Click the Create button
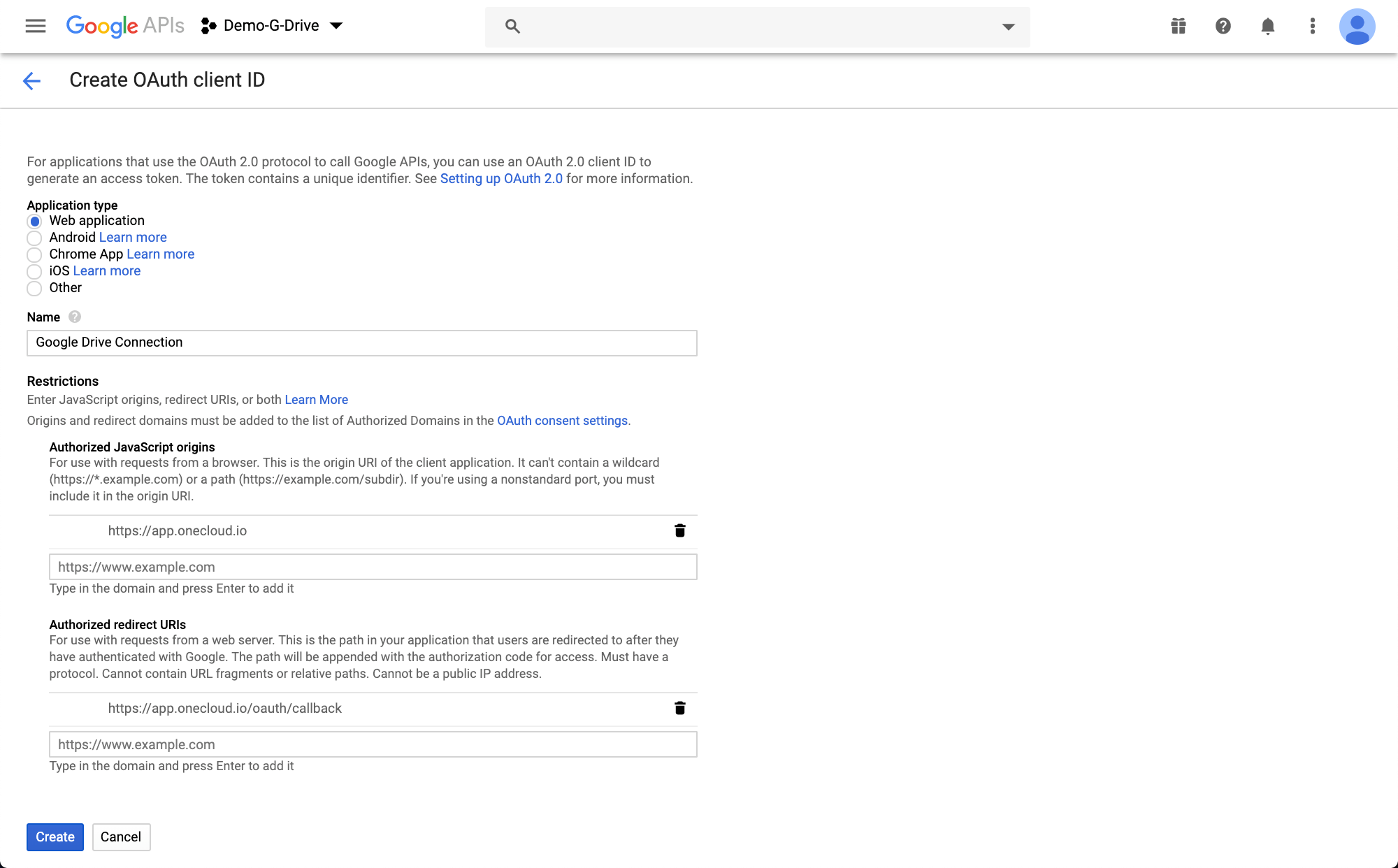1398x868 pixels. pyautogui.click(x=55, y=837)
